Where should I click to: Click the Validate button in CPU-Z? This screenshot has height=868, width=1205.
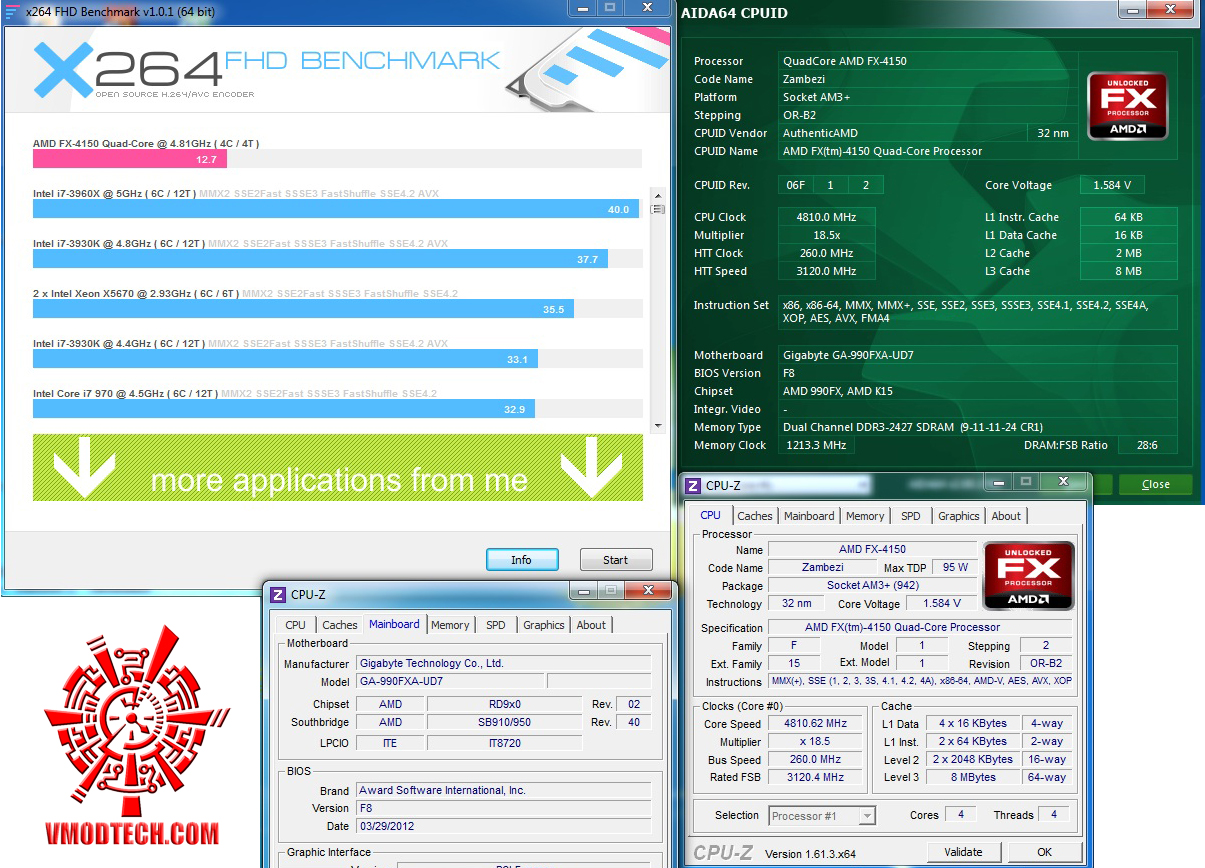click(963, 852)
